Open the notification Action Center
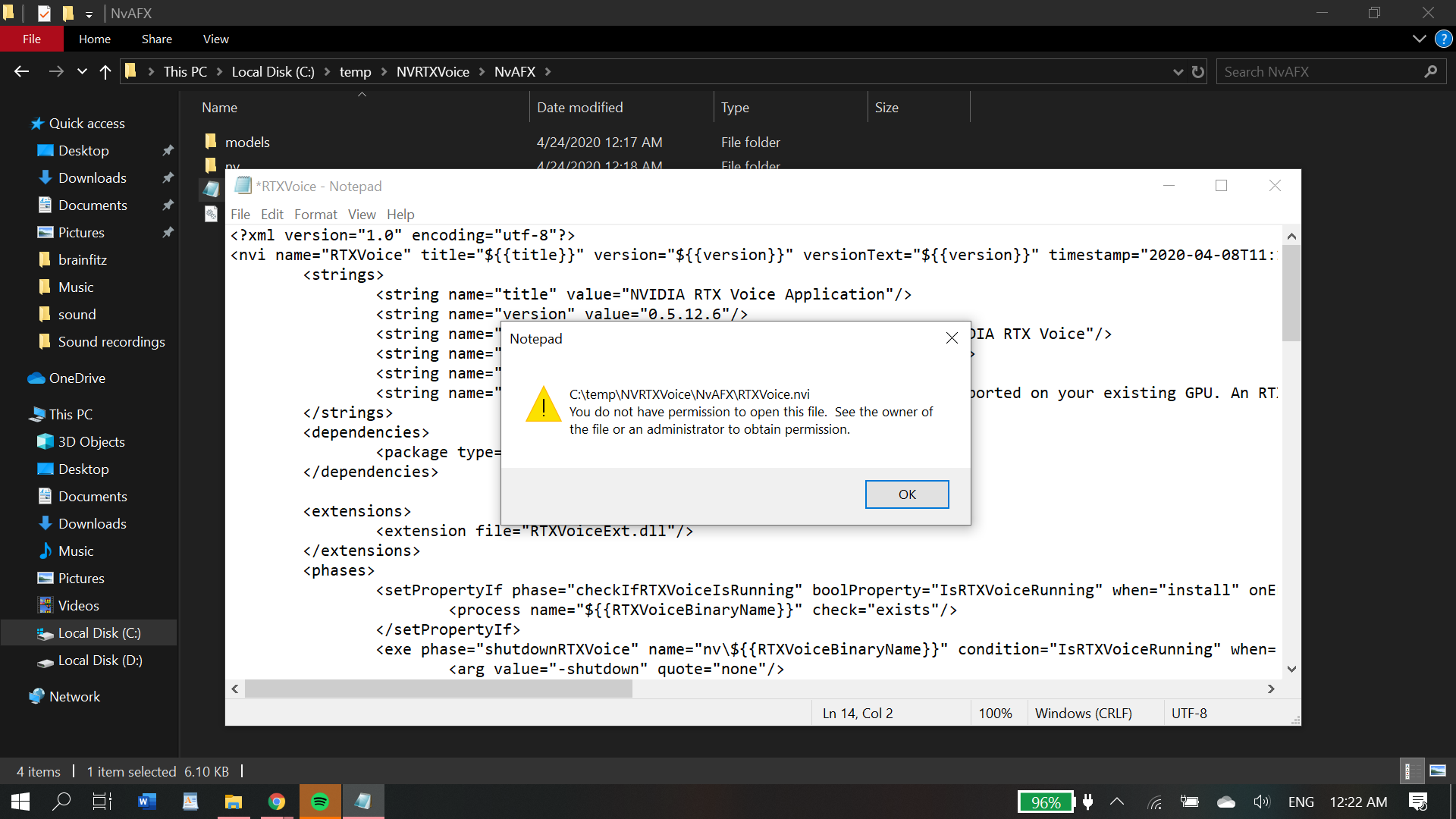 click(1418, 802)
